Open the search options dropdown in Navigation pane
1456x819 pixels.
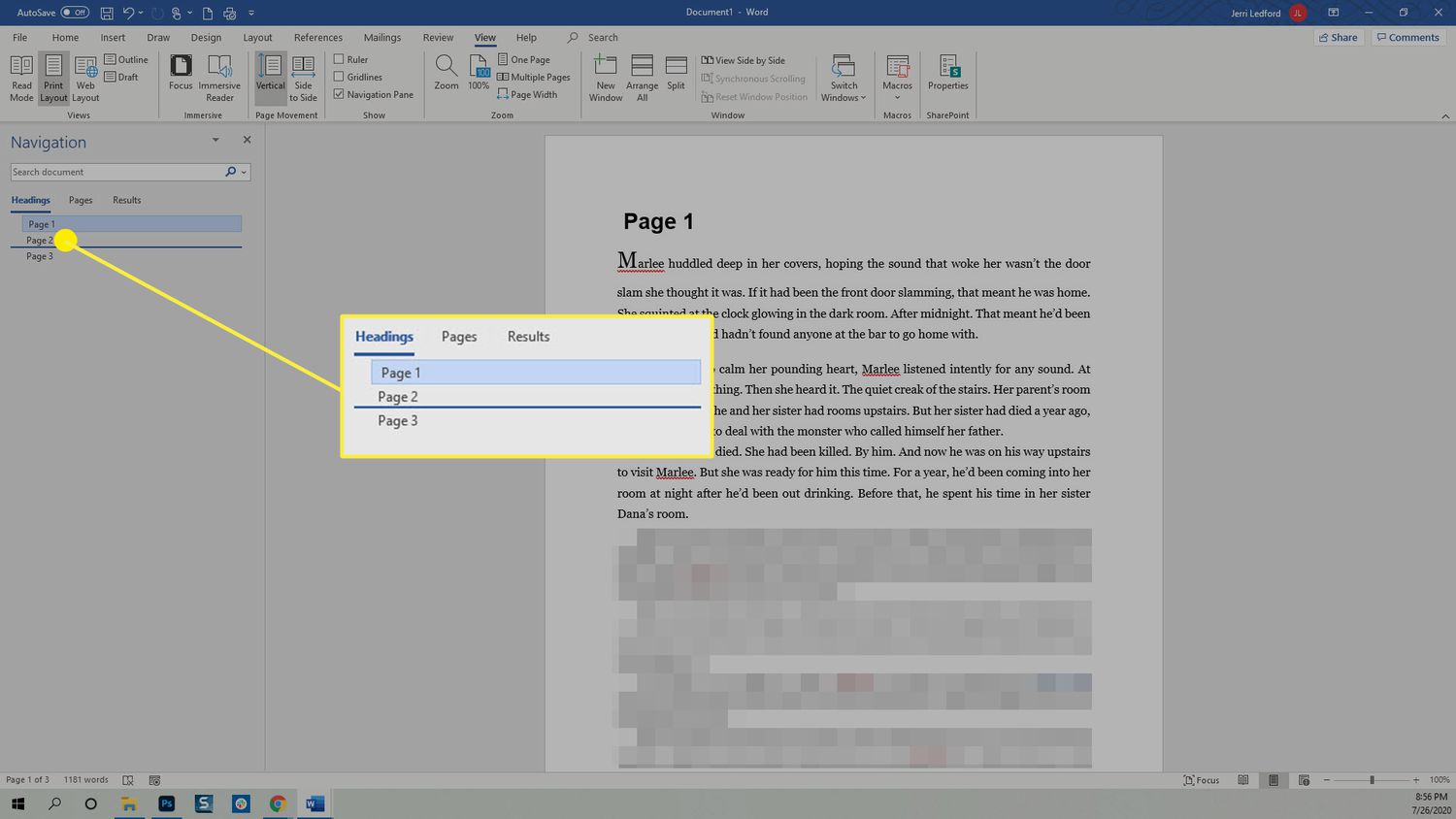pyautogui.click(x=242, y=171)
